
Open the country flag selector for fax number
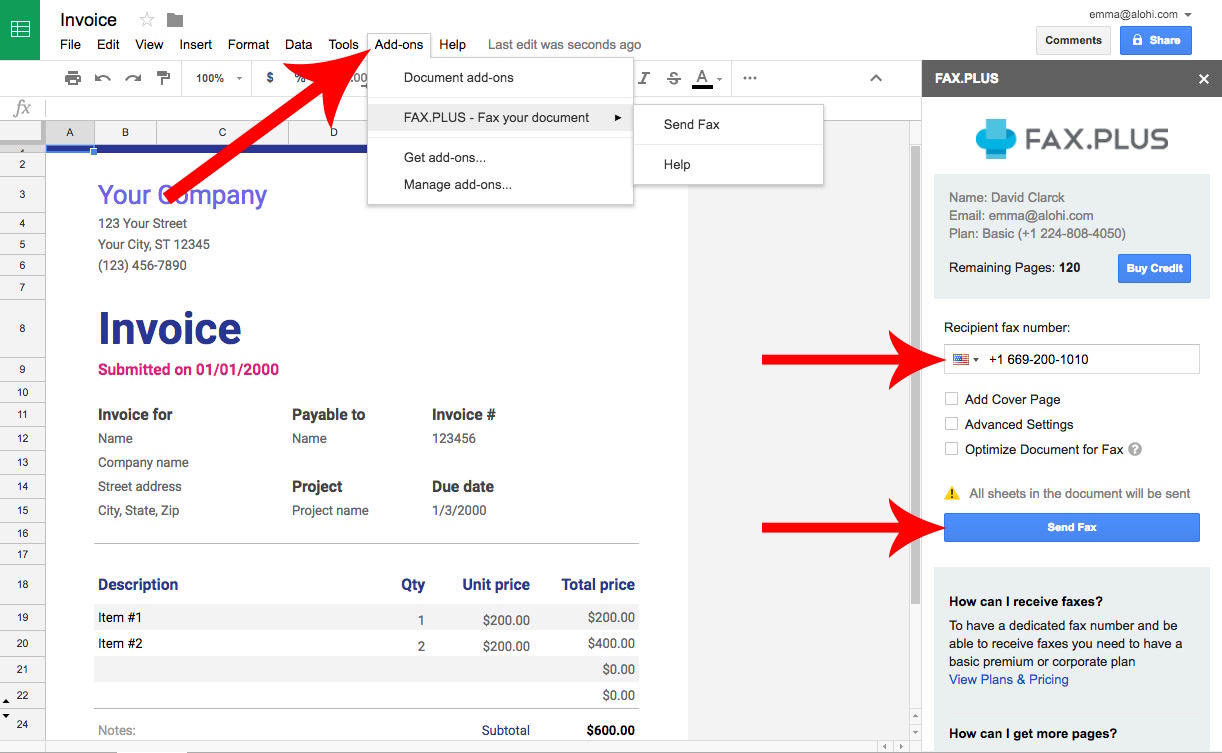(x=962, y=358)
